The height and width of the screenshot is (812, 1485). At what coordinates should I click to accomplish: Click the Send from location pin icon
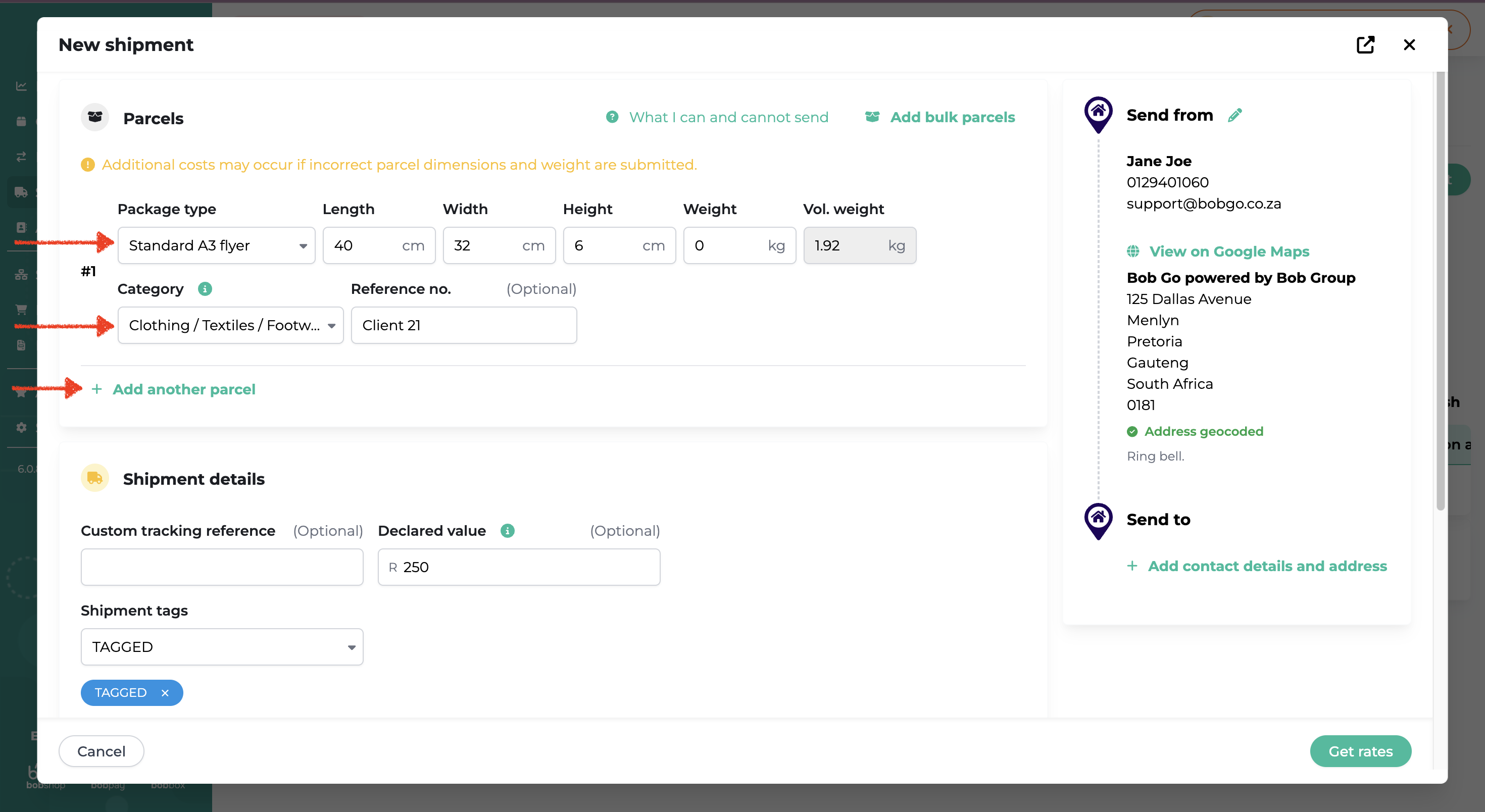1098,114
